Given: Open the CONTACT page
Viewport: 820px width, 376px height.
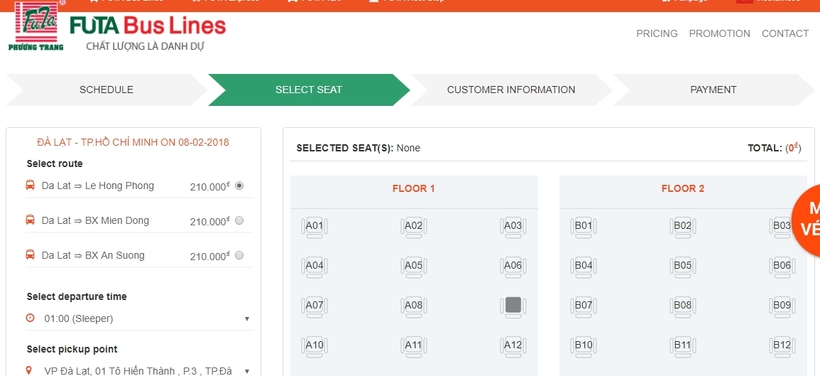Looking at the screenshot, I should [785, 33].
